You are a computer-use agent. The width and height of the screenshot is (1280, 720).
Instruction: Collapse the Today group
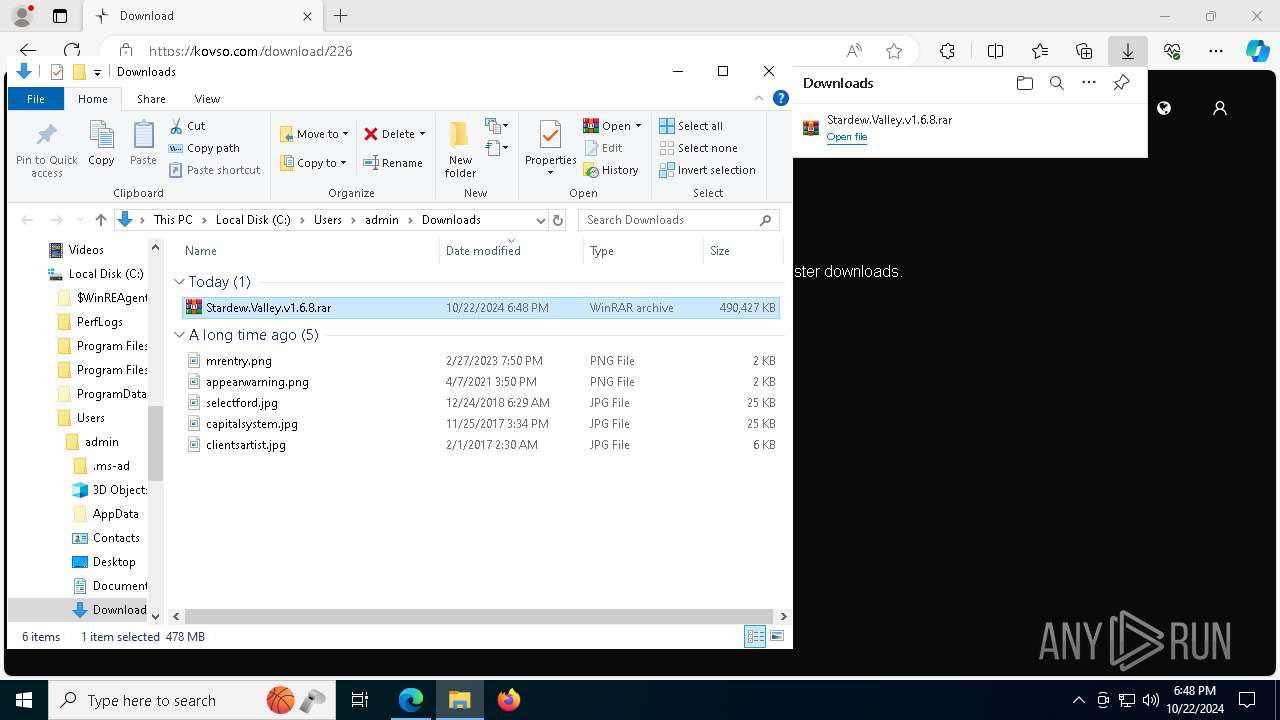click(x=179, y=282)
